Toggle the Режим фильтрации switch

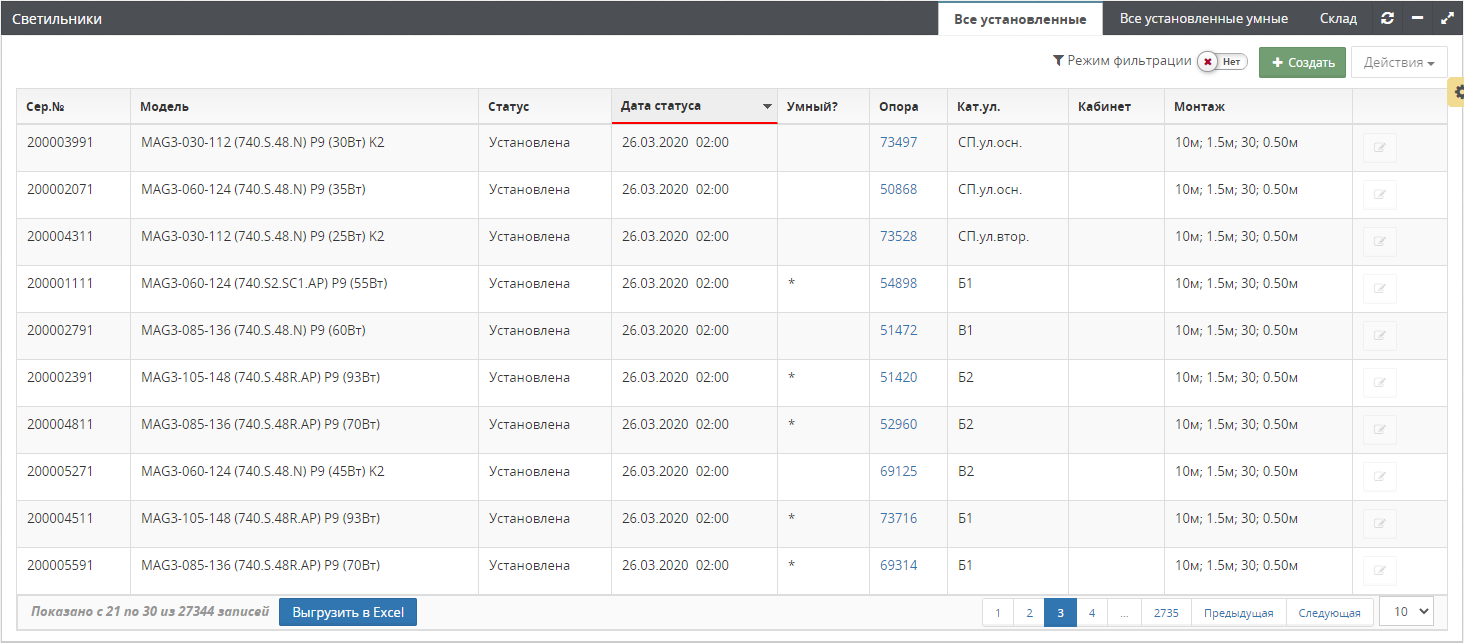(1222, 62)
